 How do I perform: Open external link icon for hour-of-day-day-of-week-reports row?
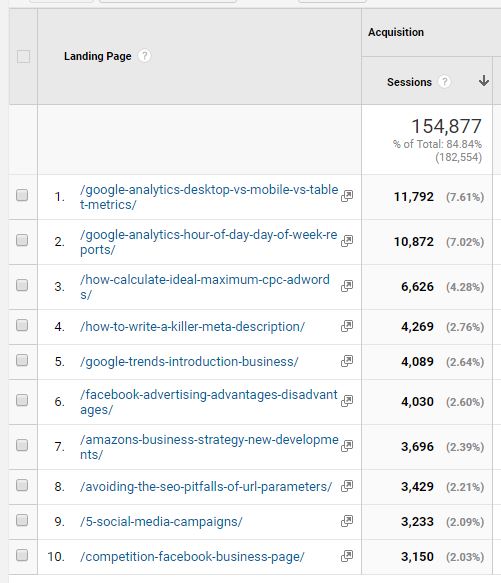pos(347,241)
